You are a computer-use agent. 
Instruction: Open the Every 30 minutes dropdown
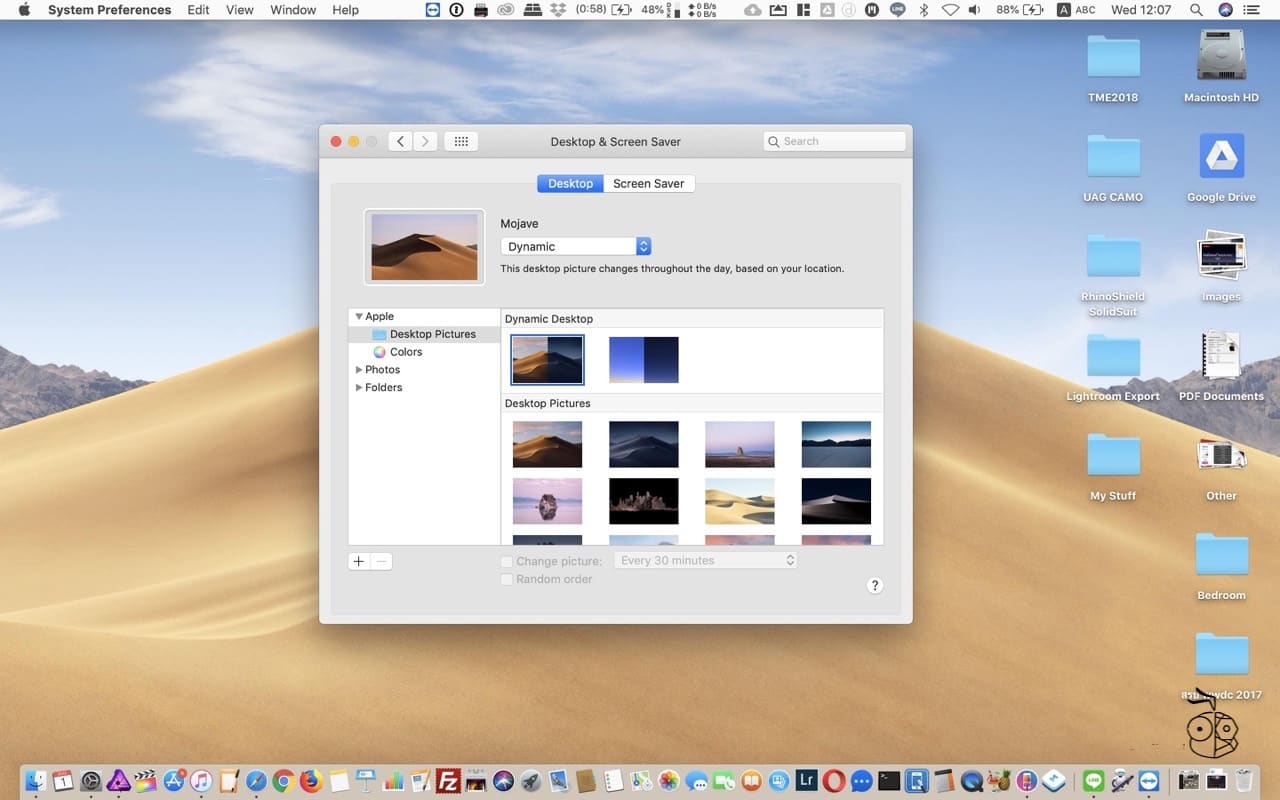click(706, 561)
